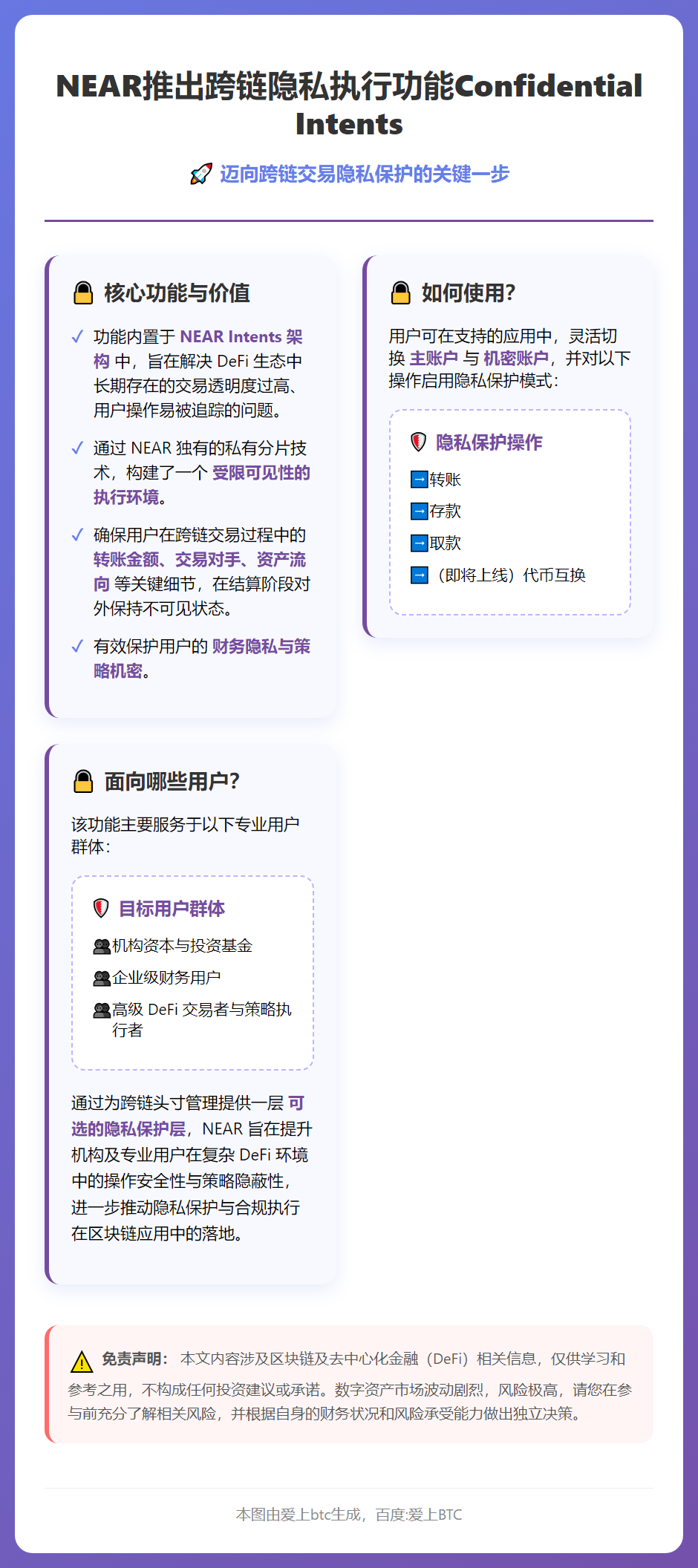Click the lock icon next to 核心功能与价值
Viewport: 698px width, 1568px height.
pyautogui.click(x=83, y=293)
